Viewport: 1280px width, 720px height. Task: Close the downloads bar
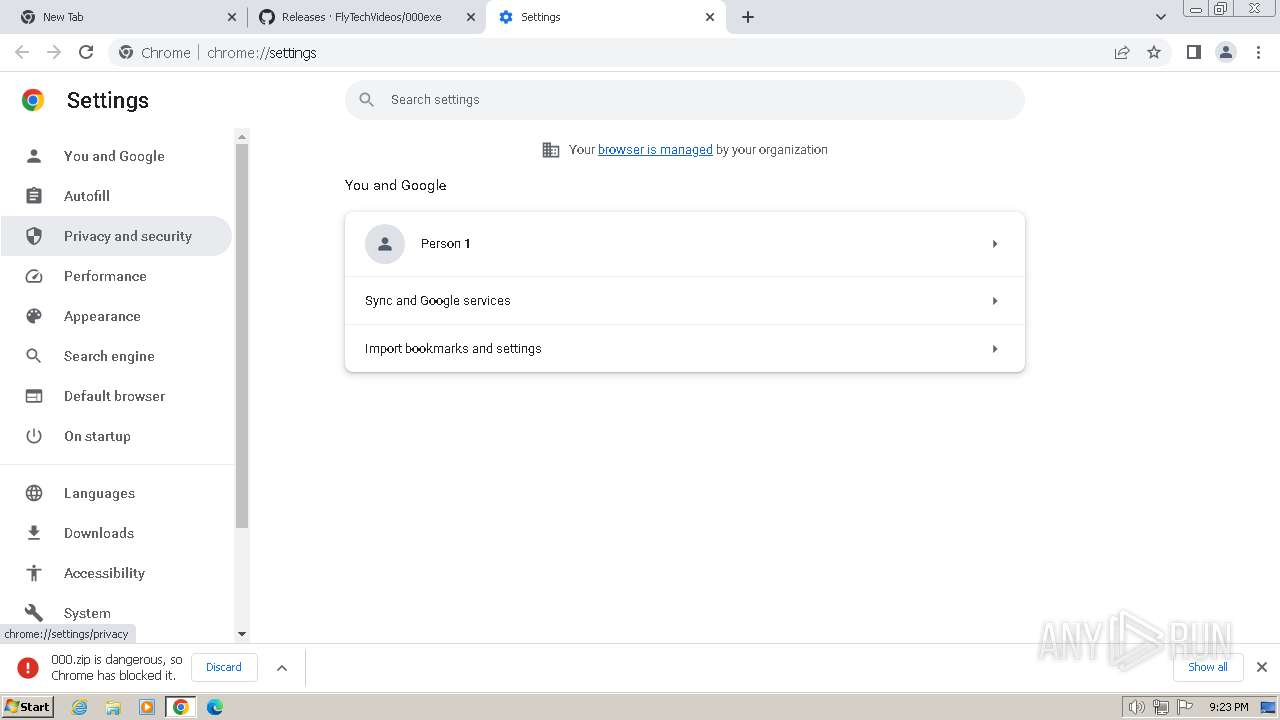click(x=1262, y=667)
